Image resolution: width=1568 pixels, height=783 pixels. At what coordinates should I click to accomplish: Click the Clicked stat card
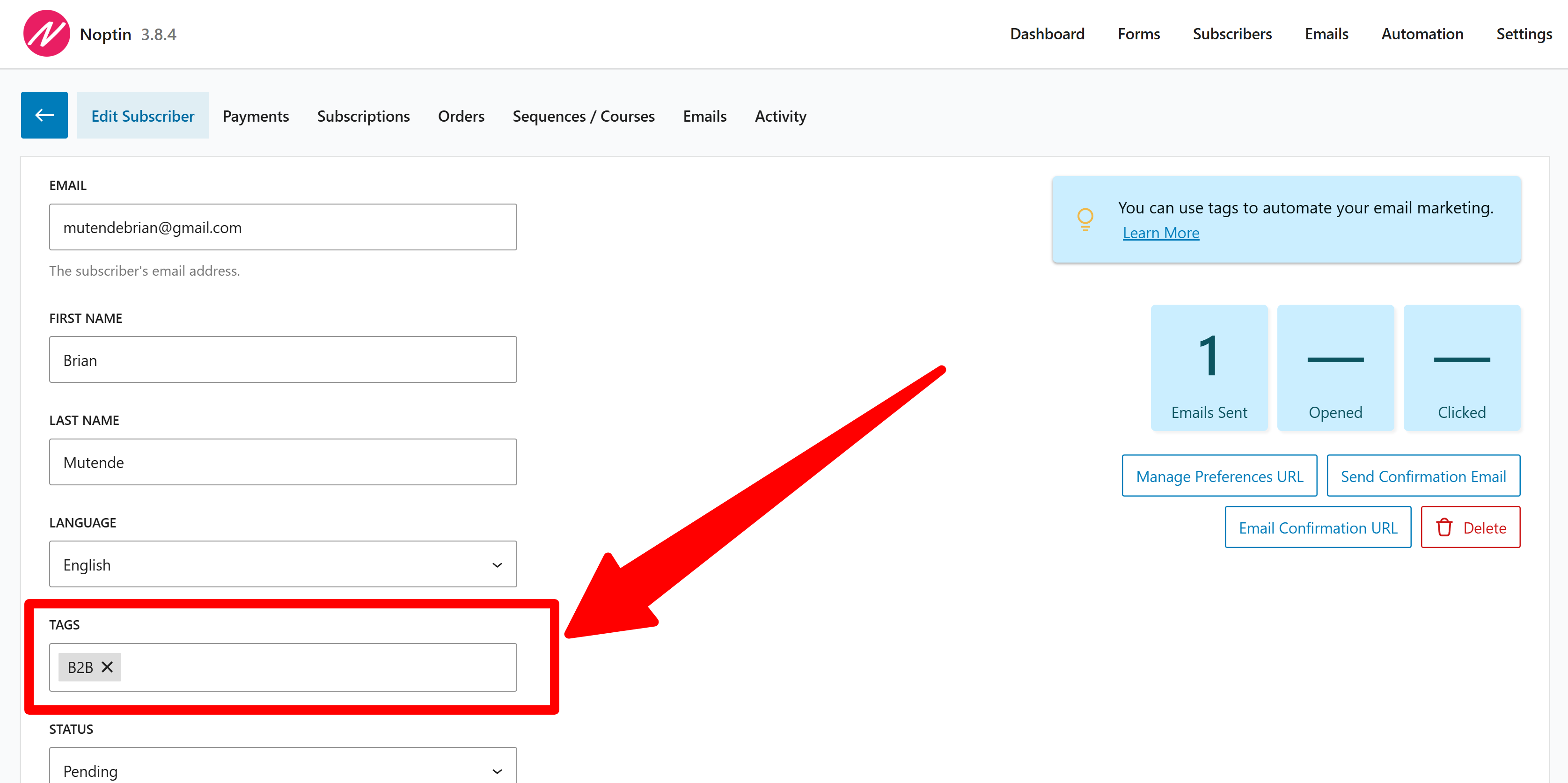[x=1461, y=368]
